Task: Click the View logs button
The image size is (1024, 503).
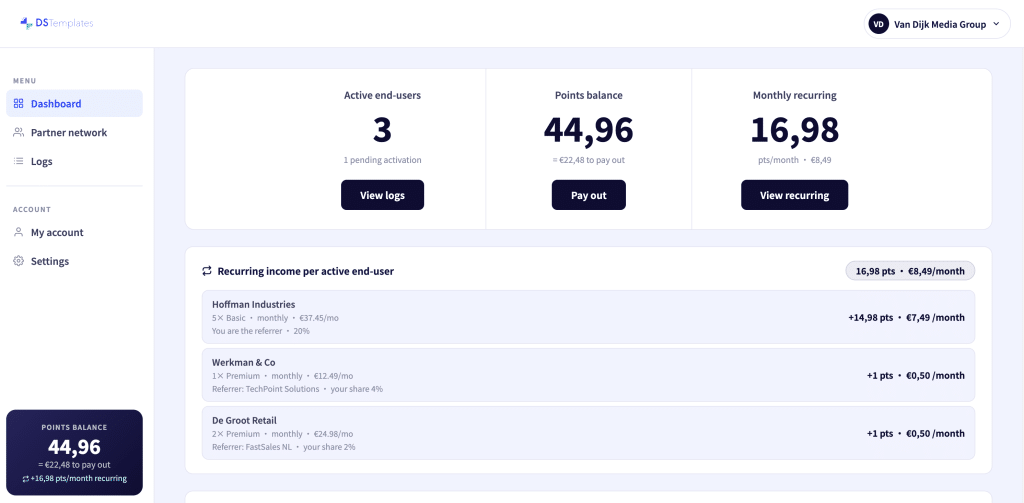Action: click(382, 195)
